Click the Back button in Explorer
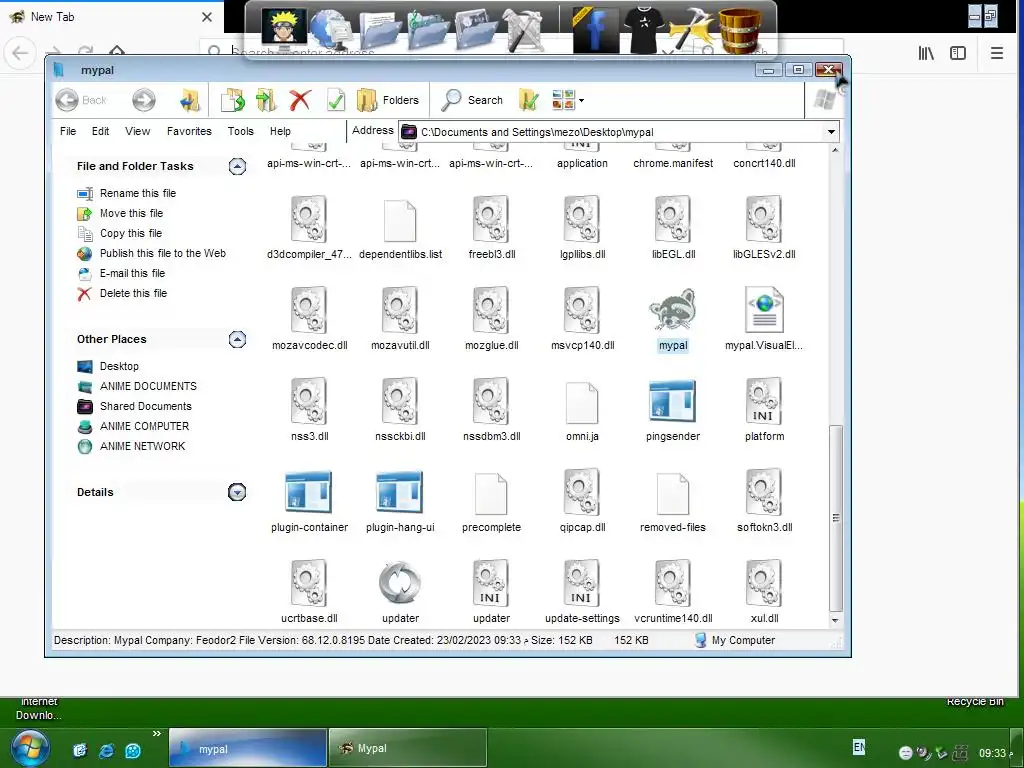The height and width of the screenshot is (768, 1024). coord(81,100)
